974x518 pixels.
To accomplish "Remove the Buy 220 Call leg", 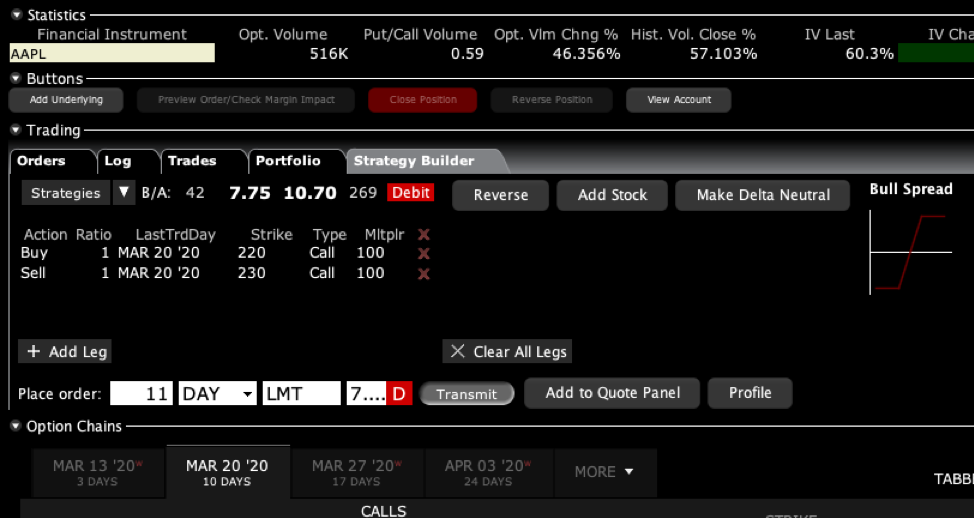I will 424,254.
